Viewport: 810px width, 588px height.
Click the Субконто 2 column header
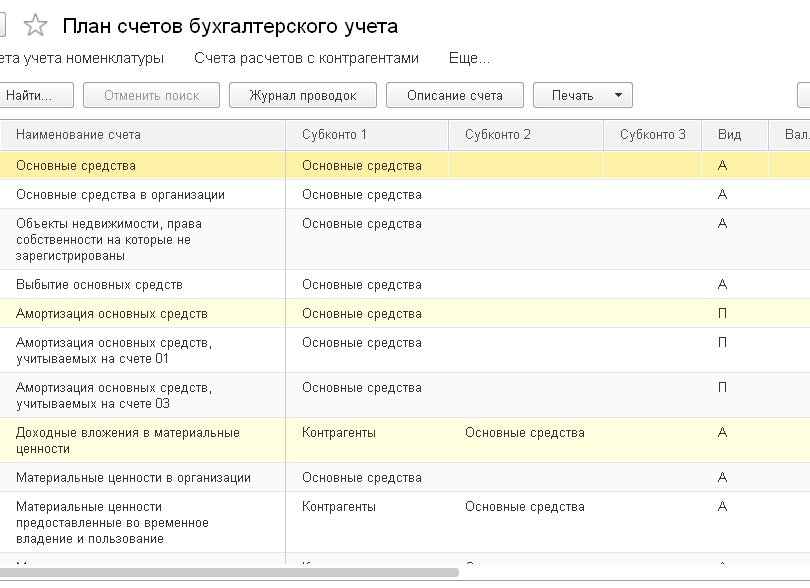[x=526, y=135]
